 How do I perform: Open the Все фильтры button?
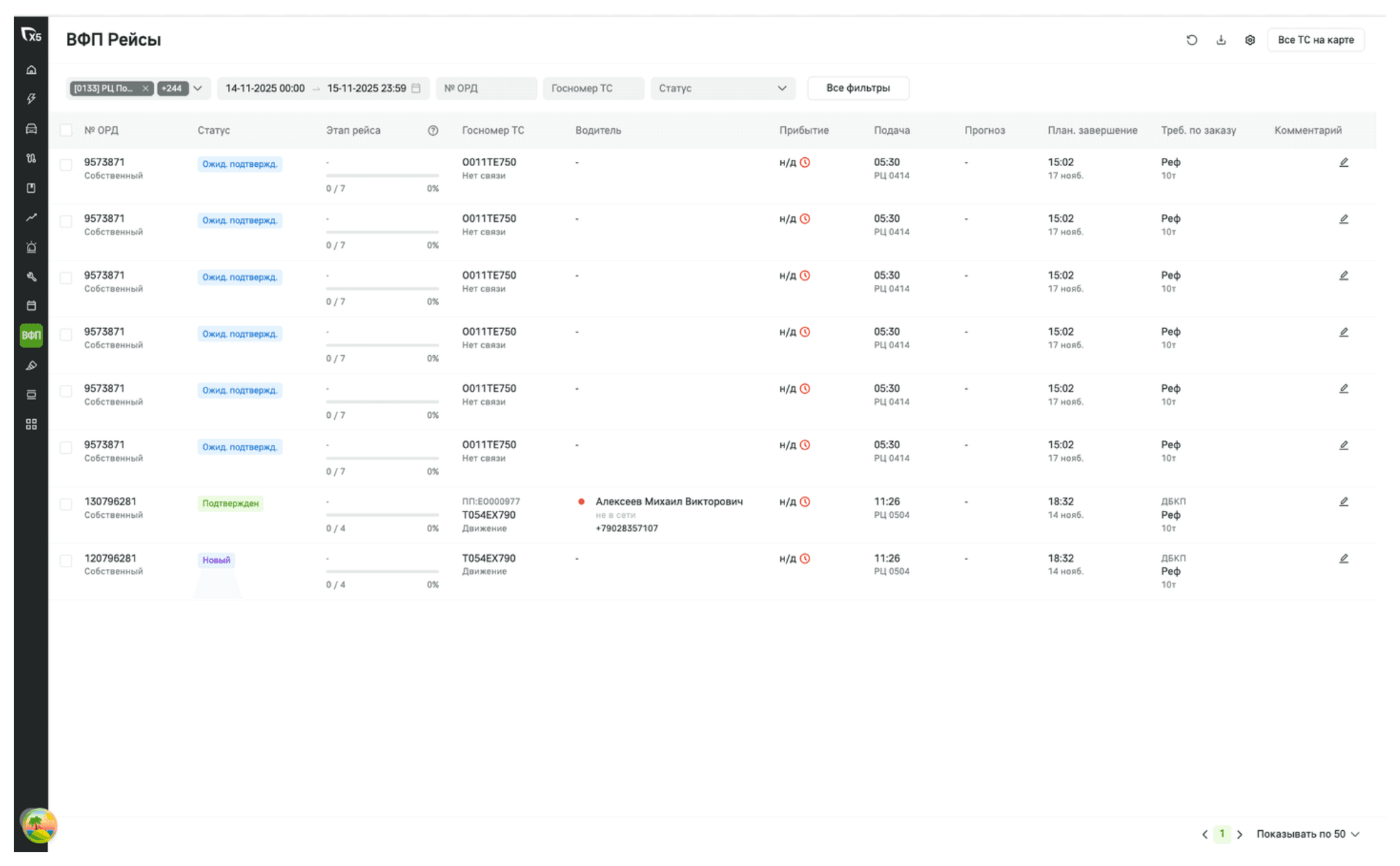pos(858,88)
